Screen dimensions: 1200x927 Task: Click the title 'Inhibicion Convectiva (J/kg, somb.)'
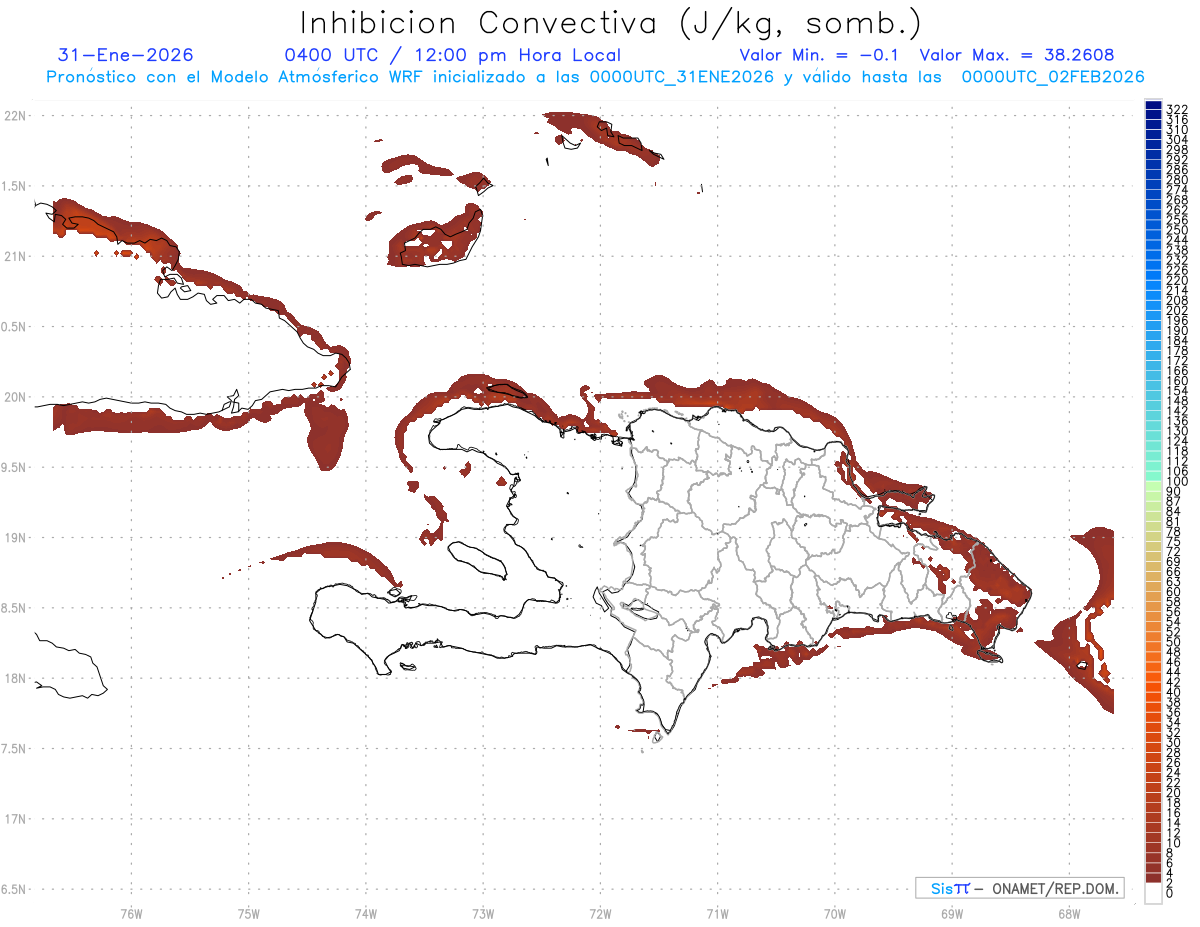[x=611, y=23]
